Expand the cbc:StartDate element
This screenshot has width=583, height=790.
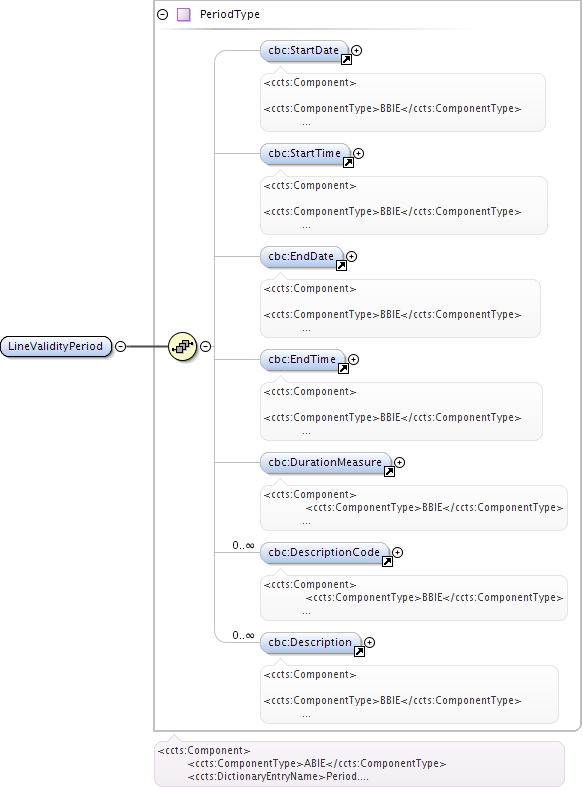(357, 50)
